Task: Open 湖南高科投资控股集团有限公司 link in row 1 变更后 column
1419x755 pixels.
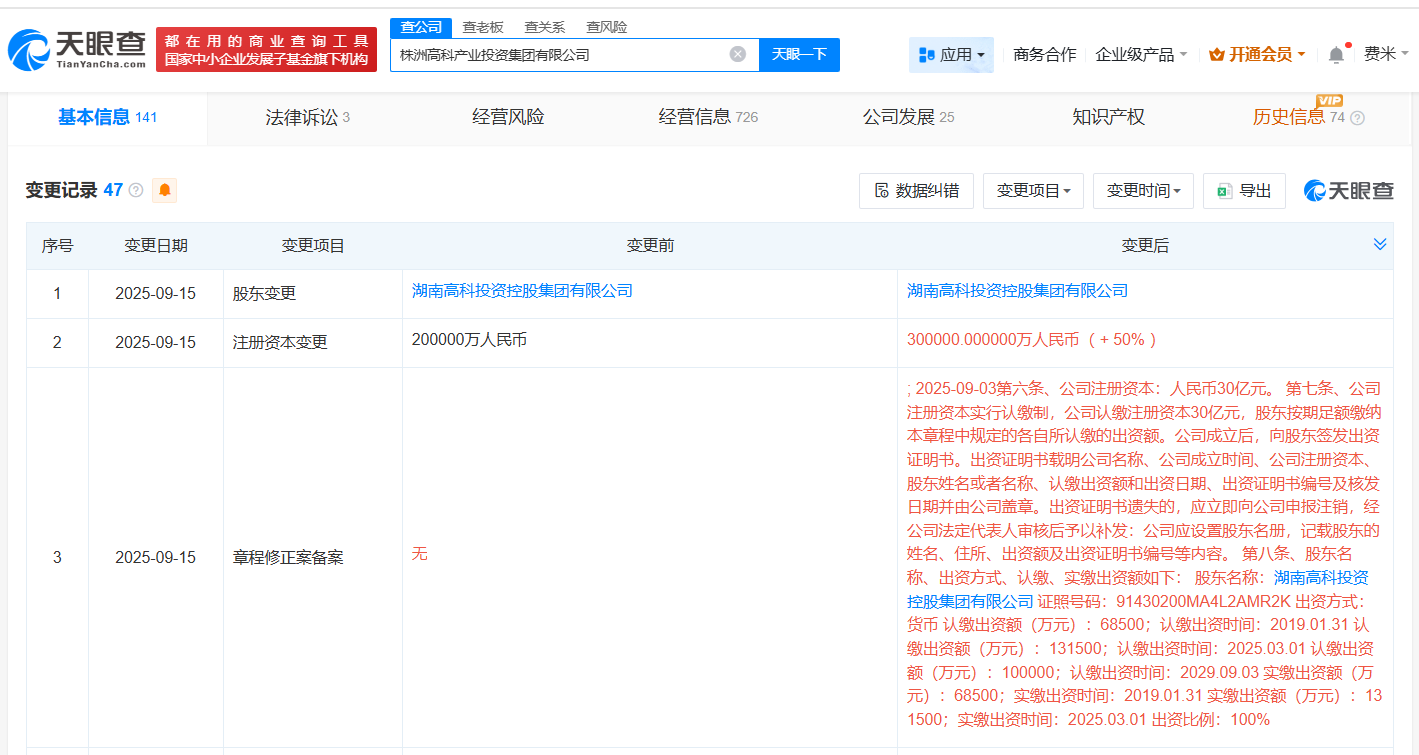Action: [1017, 291]
